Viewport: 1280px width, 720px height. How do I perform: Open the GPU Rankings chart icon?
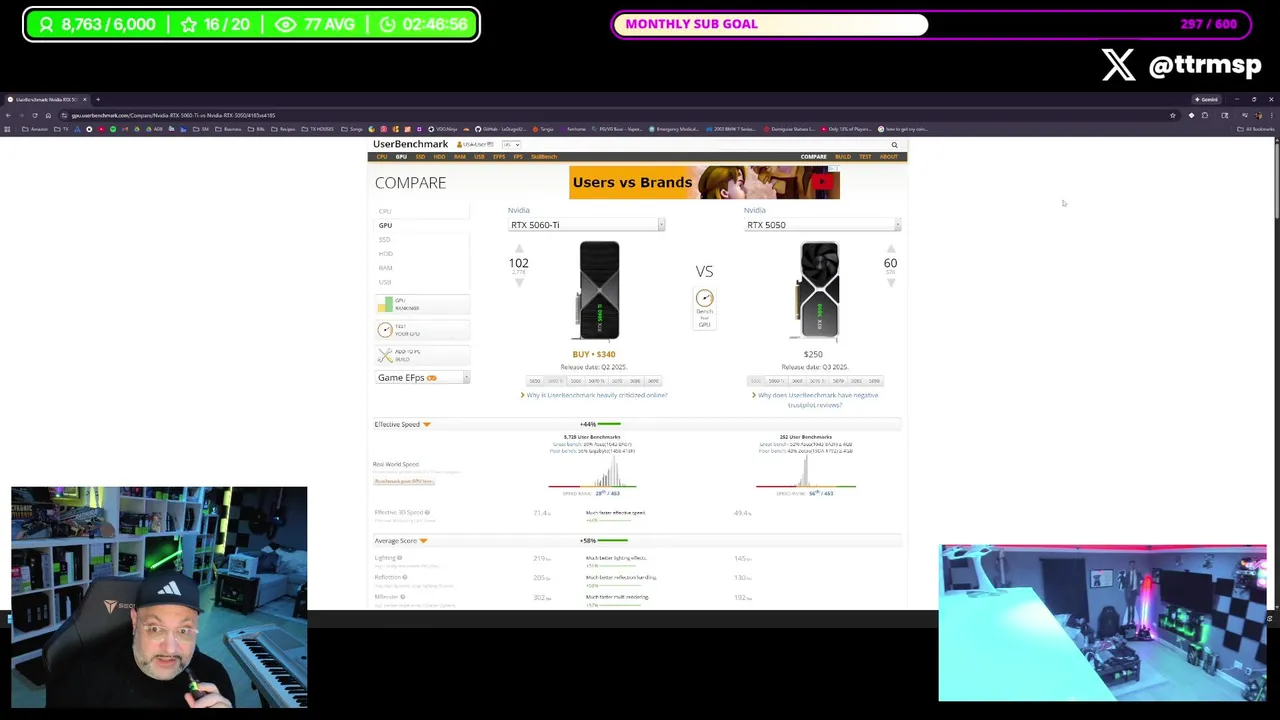(385, 304)
